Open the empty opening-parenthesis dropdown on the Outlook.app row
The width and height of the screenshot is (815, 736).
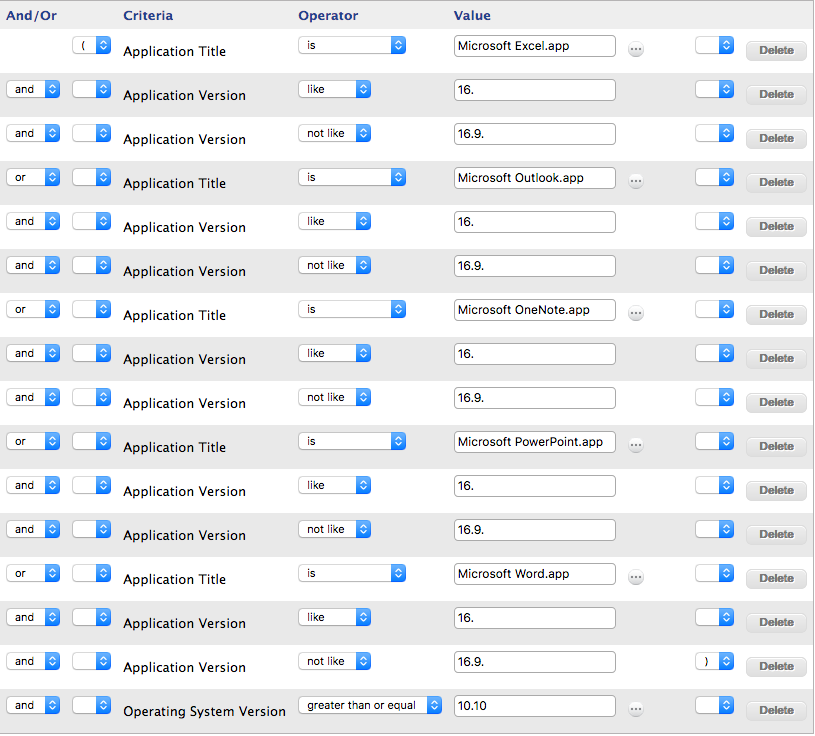[91, 177]
